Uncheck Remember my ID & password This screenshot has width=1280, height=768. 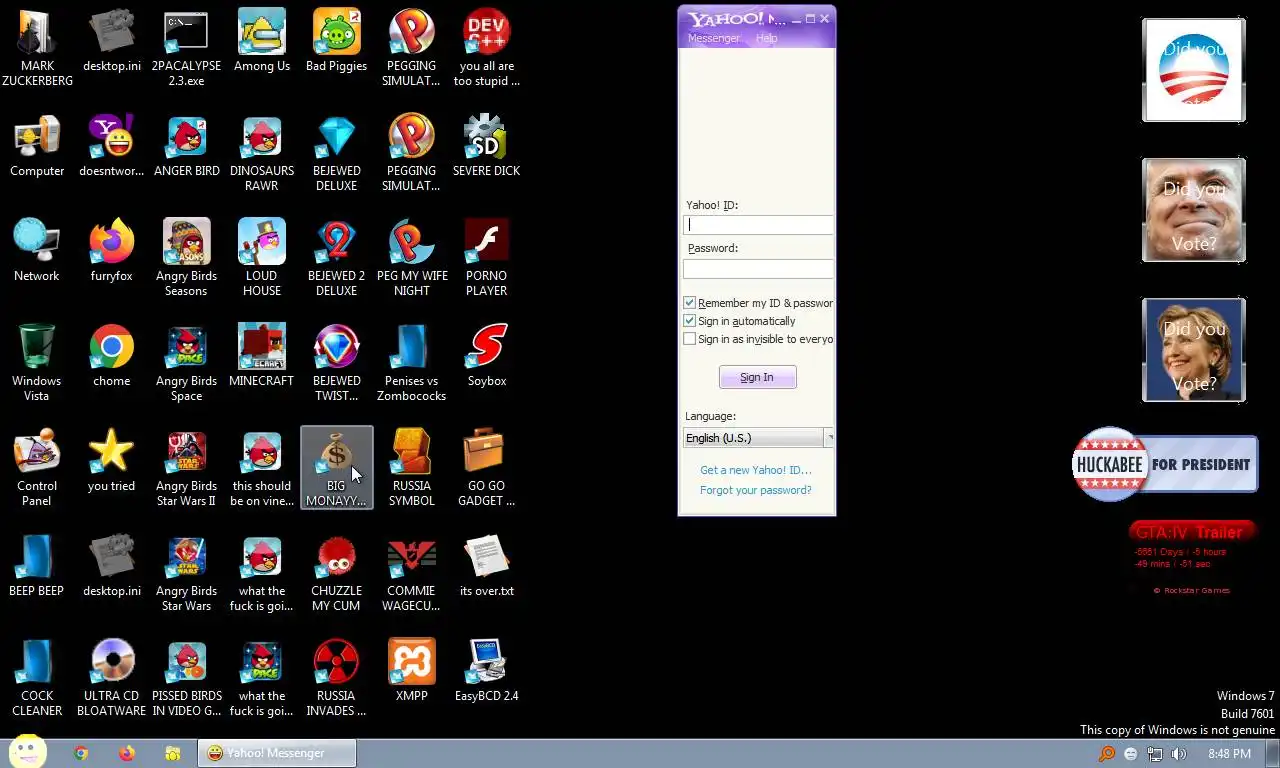689,303
